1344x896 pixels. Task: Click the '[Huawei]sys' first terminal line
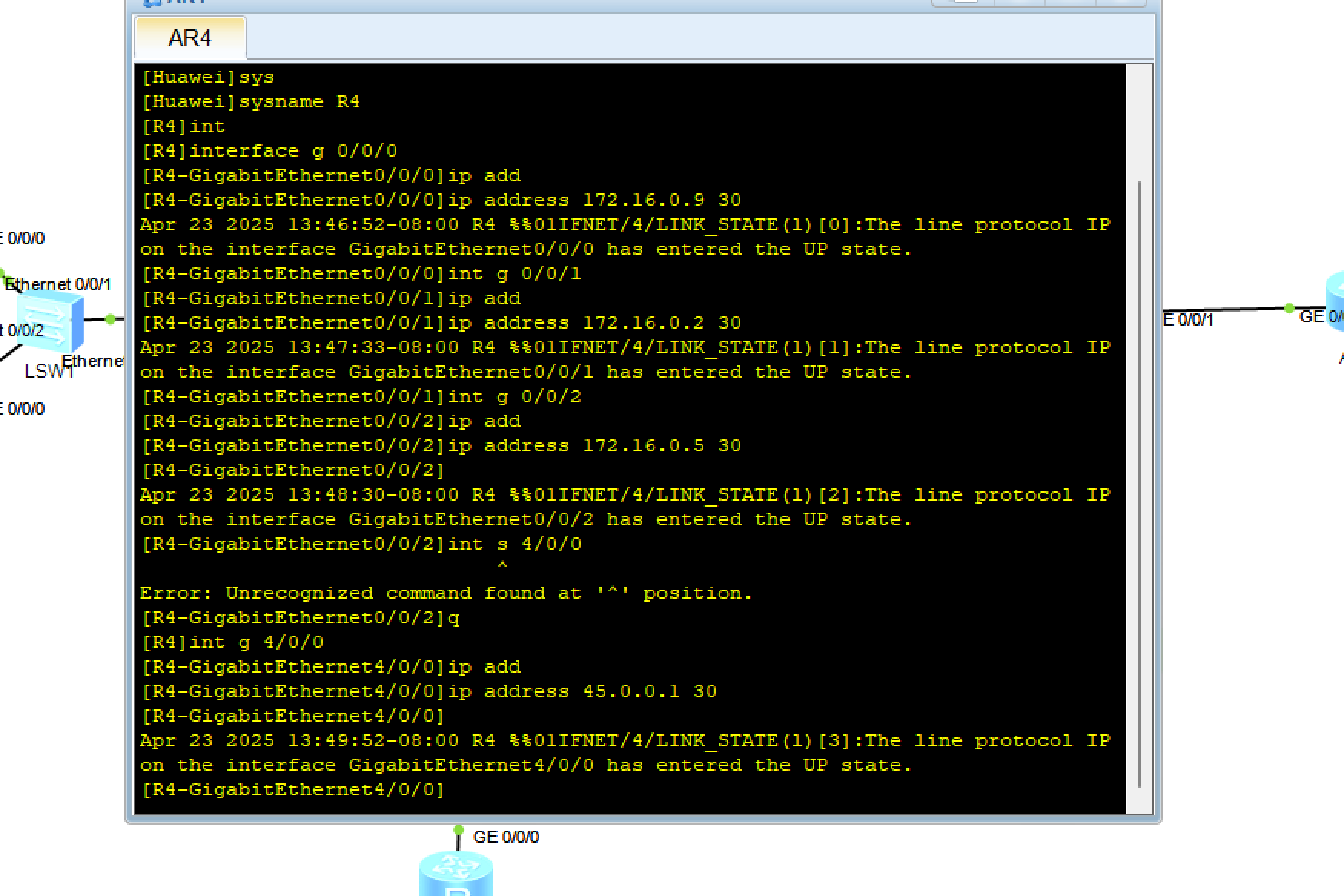click(x=208, y=77)
